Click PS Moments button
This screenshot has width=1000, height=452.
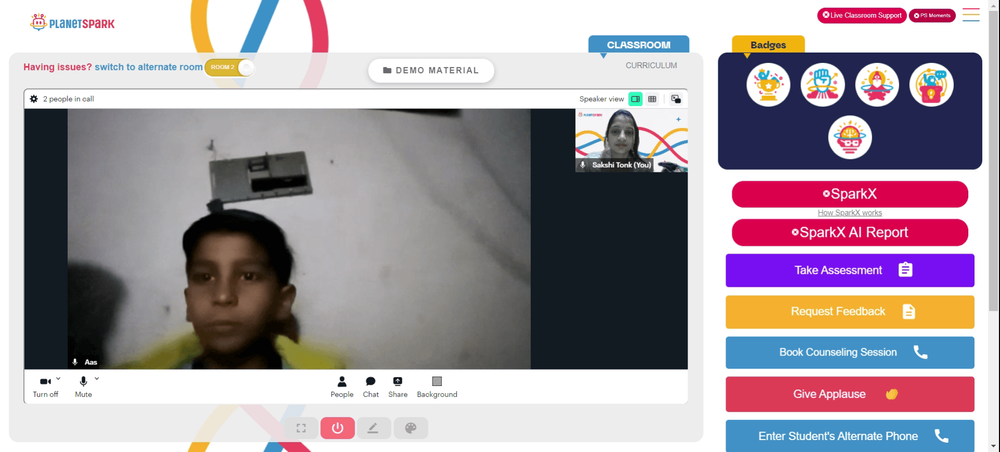(932, 15)
